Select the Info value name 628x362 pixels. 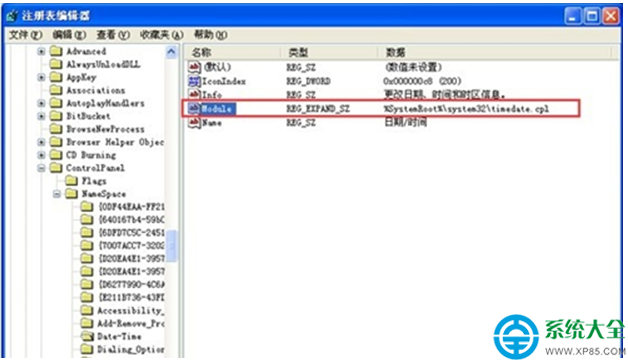[212, 95]
